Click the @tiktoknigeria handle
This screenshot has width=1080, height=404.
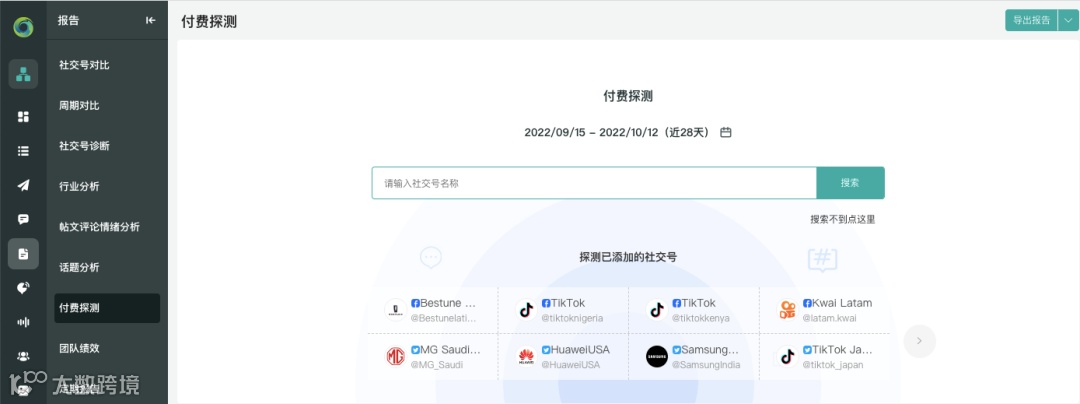point(572,318)
